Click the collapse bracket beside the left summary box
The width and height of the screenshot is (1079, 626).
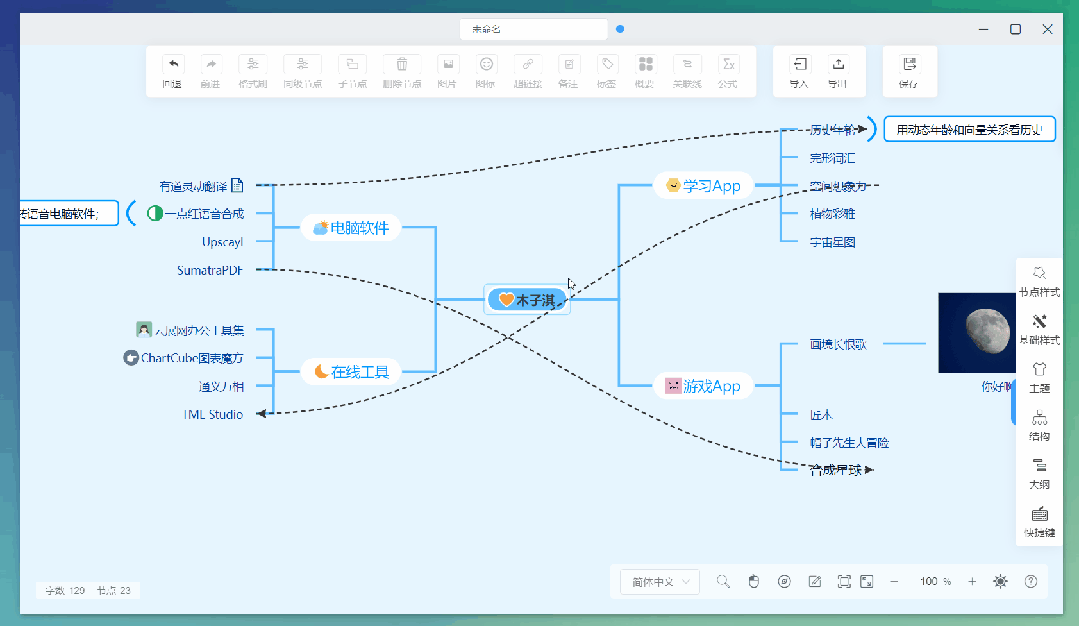pyautogui.click(x=131, y=213)
